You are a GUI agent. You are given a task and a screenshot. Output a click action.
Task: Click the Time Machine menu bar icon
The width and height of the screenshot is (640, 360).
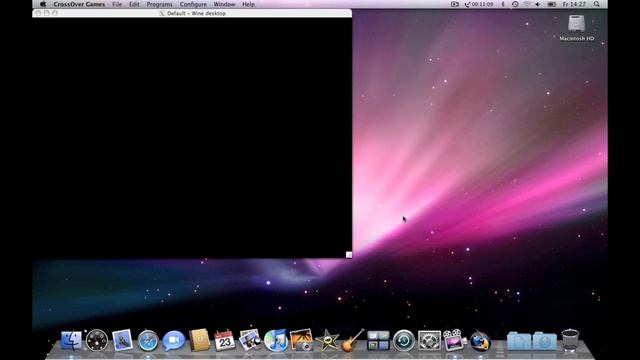point(515,4)
